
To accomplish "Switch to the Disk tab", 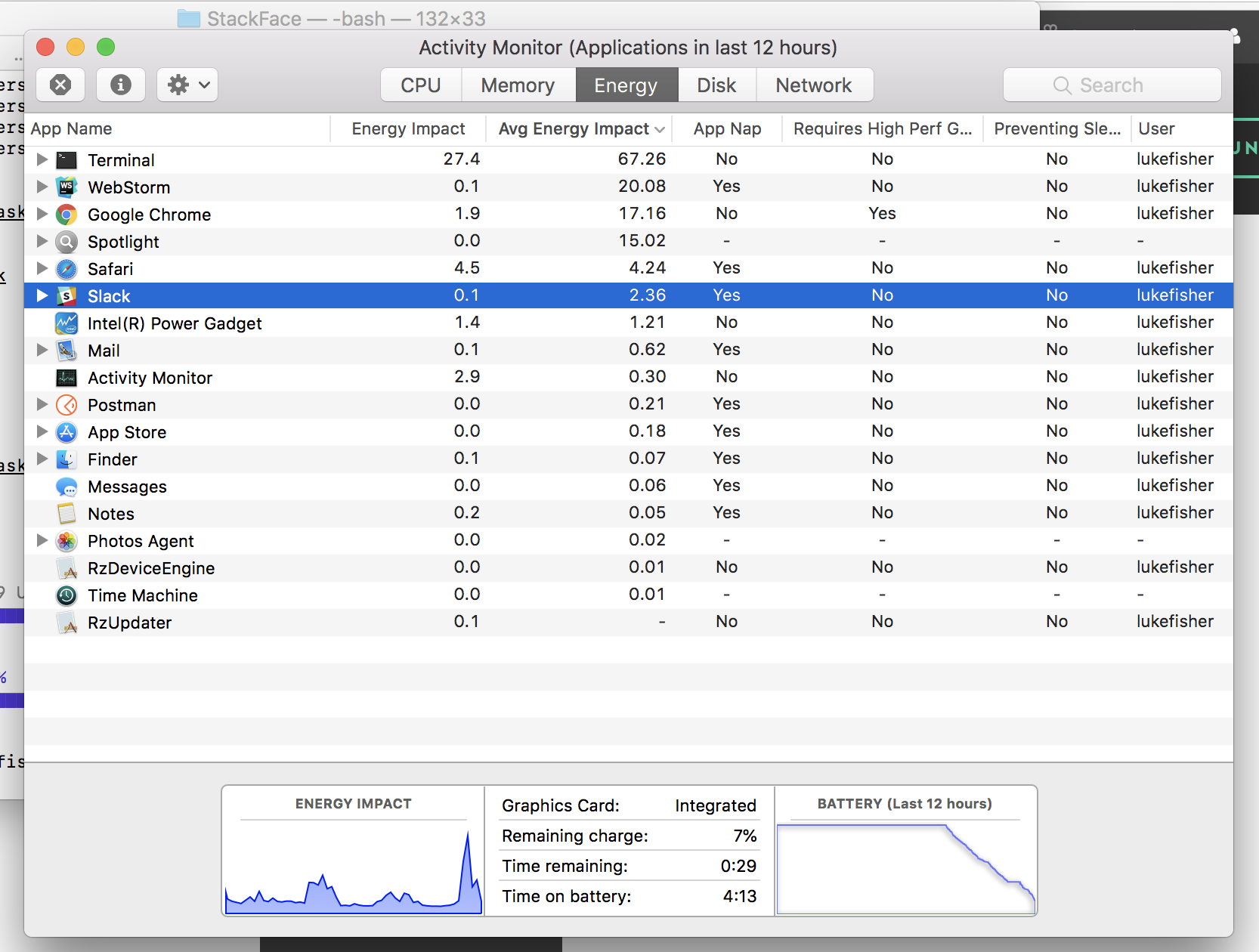I will tap(716, 85).
